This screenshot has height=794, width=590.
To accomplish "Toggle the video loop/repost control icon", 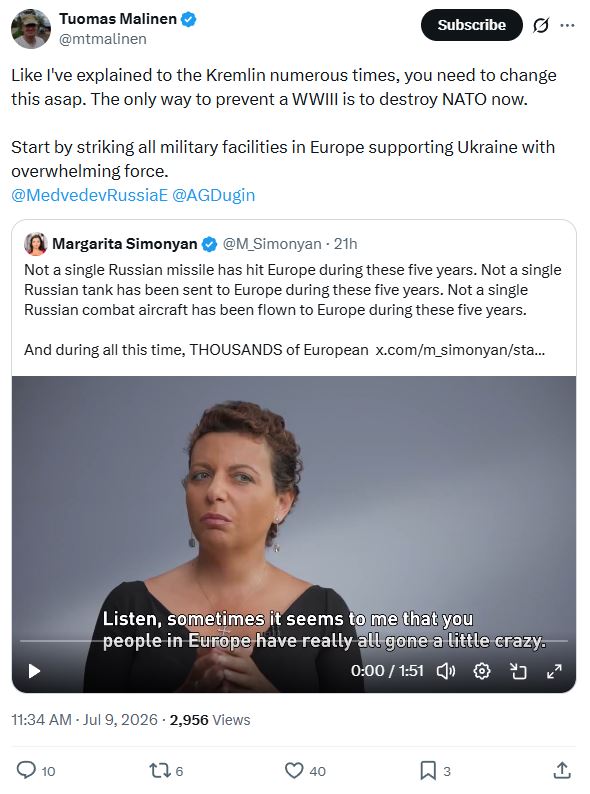I will [x=518, y=671].
